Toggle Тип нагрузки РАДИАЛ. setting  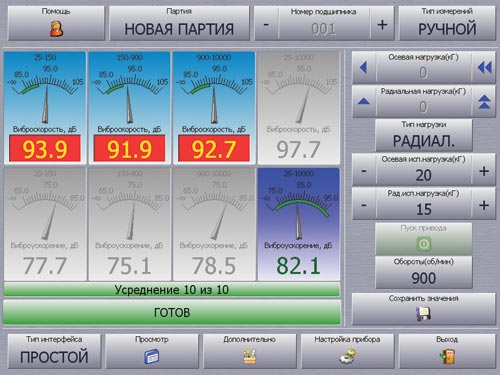(424, 135)
